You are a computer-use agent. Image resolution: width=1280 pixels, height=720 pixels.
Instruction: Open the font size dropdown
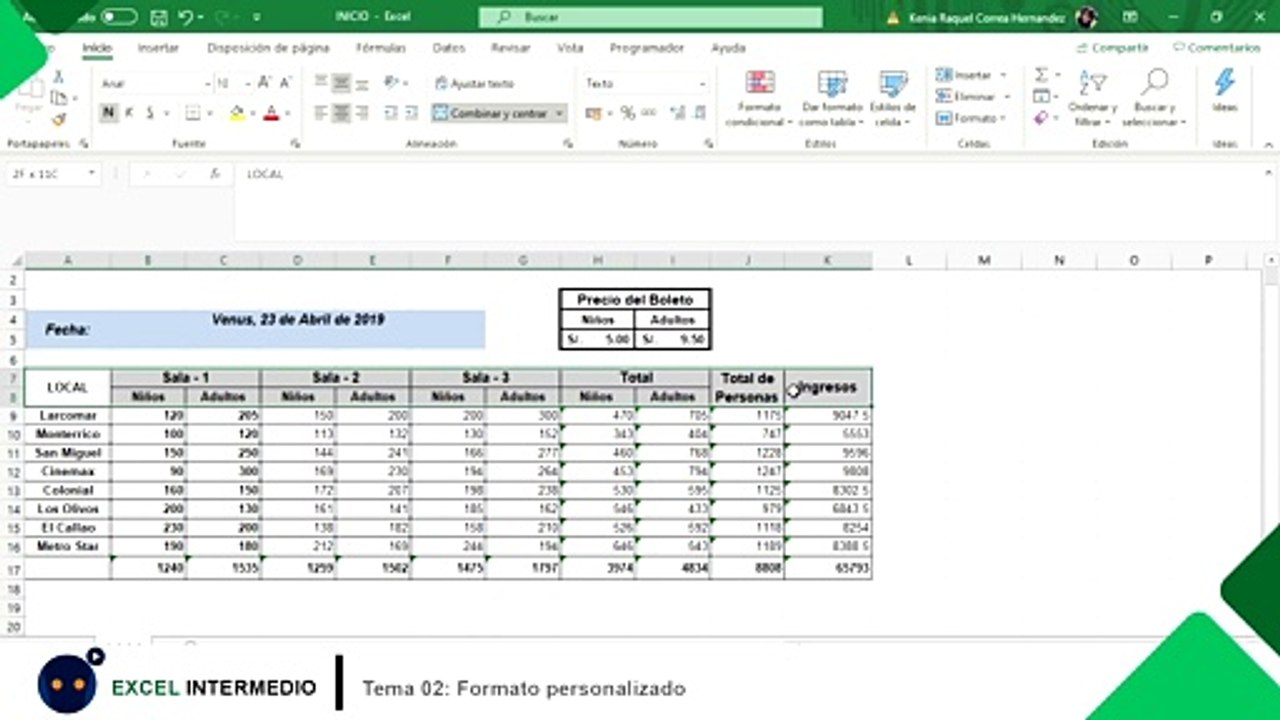click(247, 84)
